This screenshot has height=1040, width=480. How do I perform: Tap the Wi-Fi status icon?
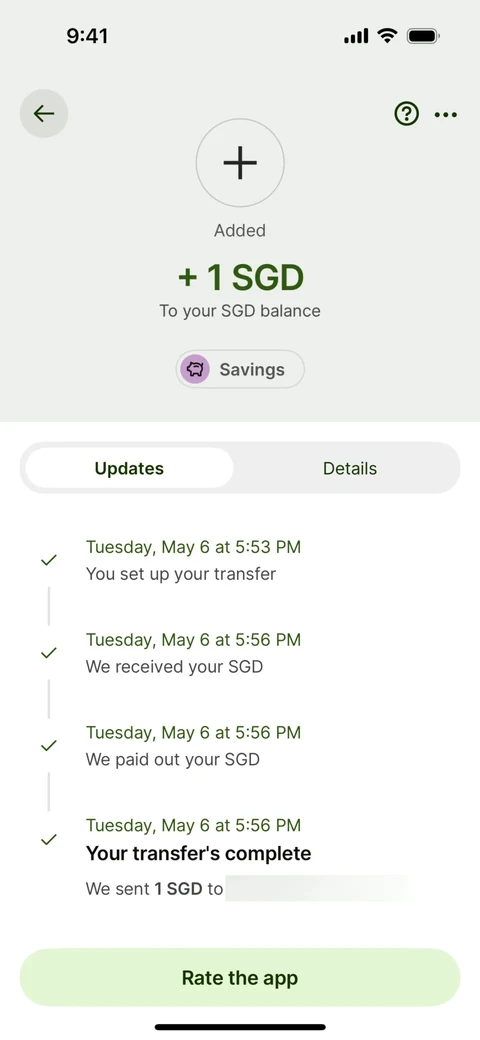pyautogui.click(x=387, y=36)
